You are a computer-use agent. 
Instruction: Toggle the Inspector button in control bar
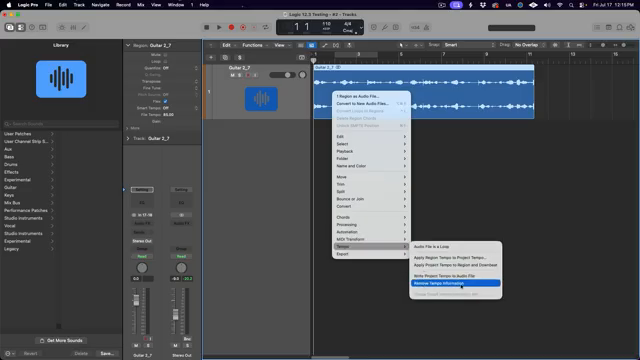[x=21, y=27]
